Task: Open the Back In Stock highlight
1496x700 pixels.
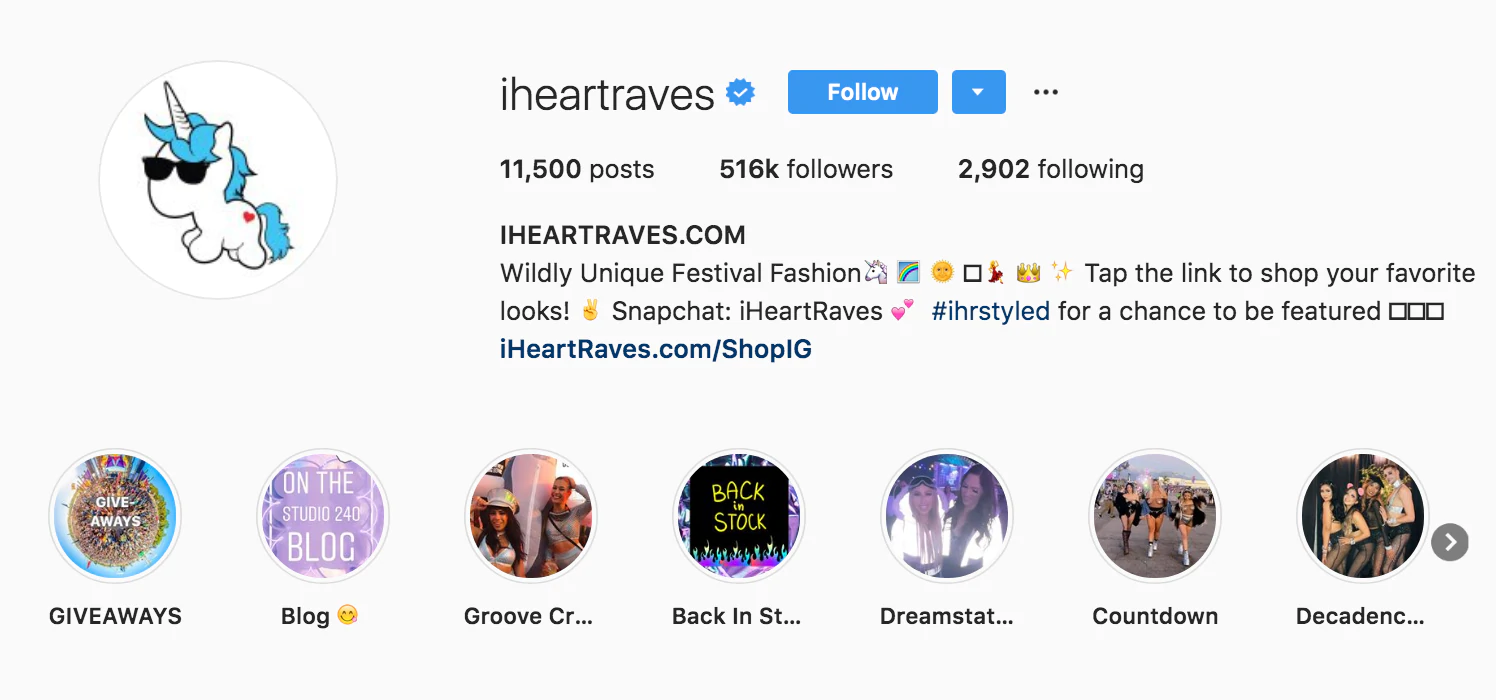Action: tap(739, 515)
